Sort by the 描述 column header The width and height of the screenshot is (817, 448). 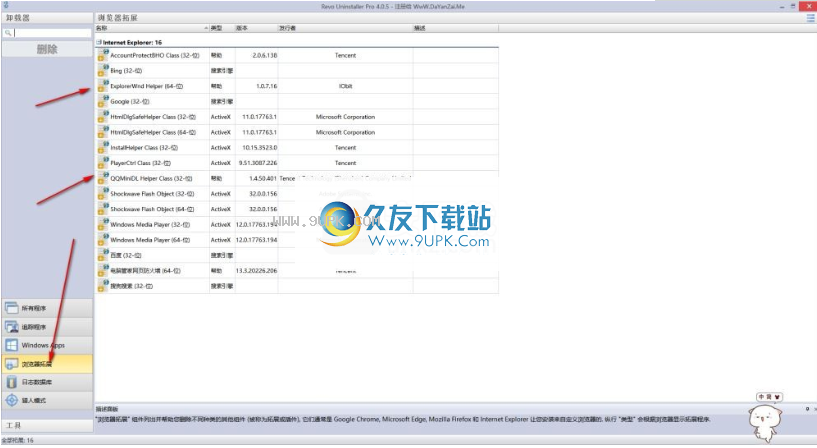pyautogui.click(x=455, y=28)
